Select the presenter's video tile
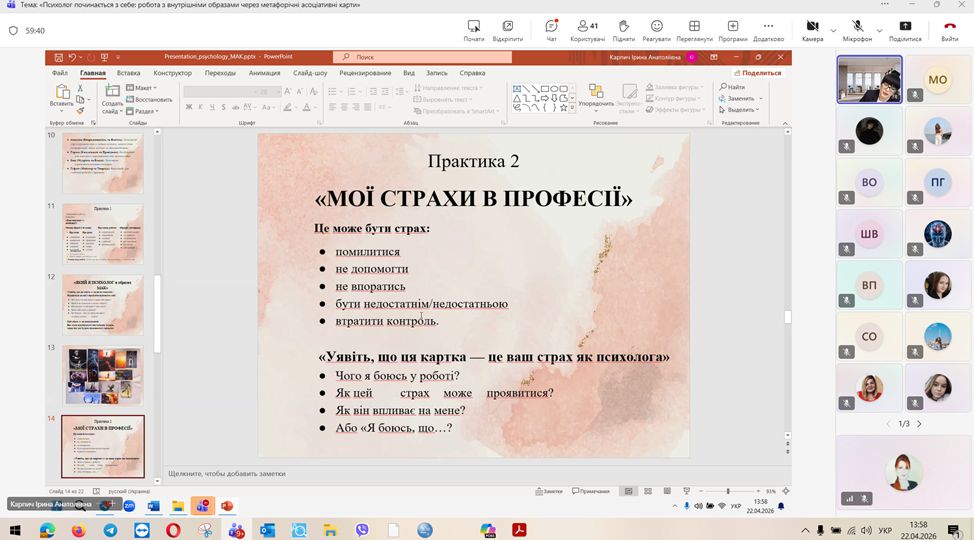 869,80
